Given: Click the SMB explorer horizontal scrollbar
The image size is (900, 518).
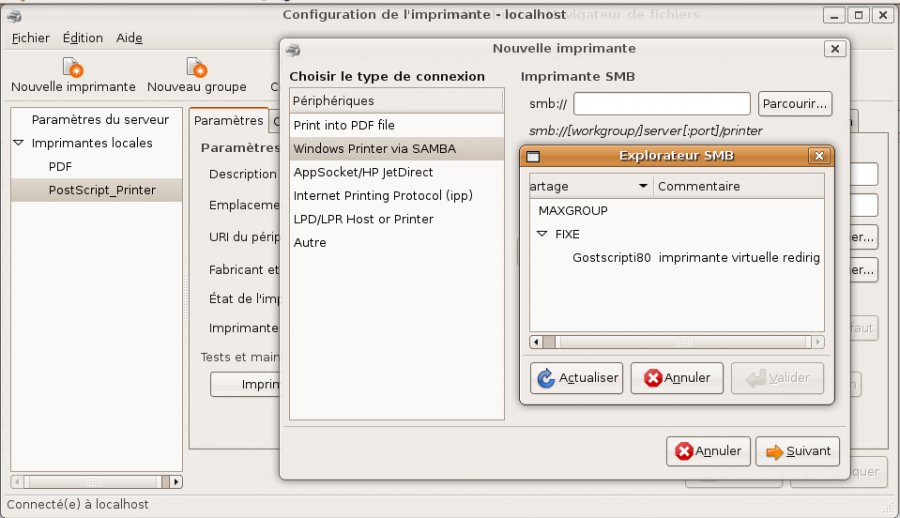Looking at the screenshot, I should 676,342.
